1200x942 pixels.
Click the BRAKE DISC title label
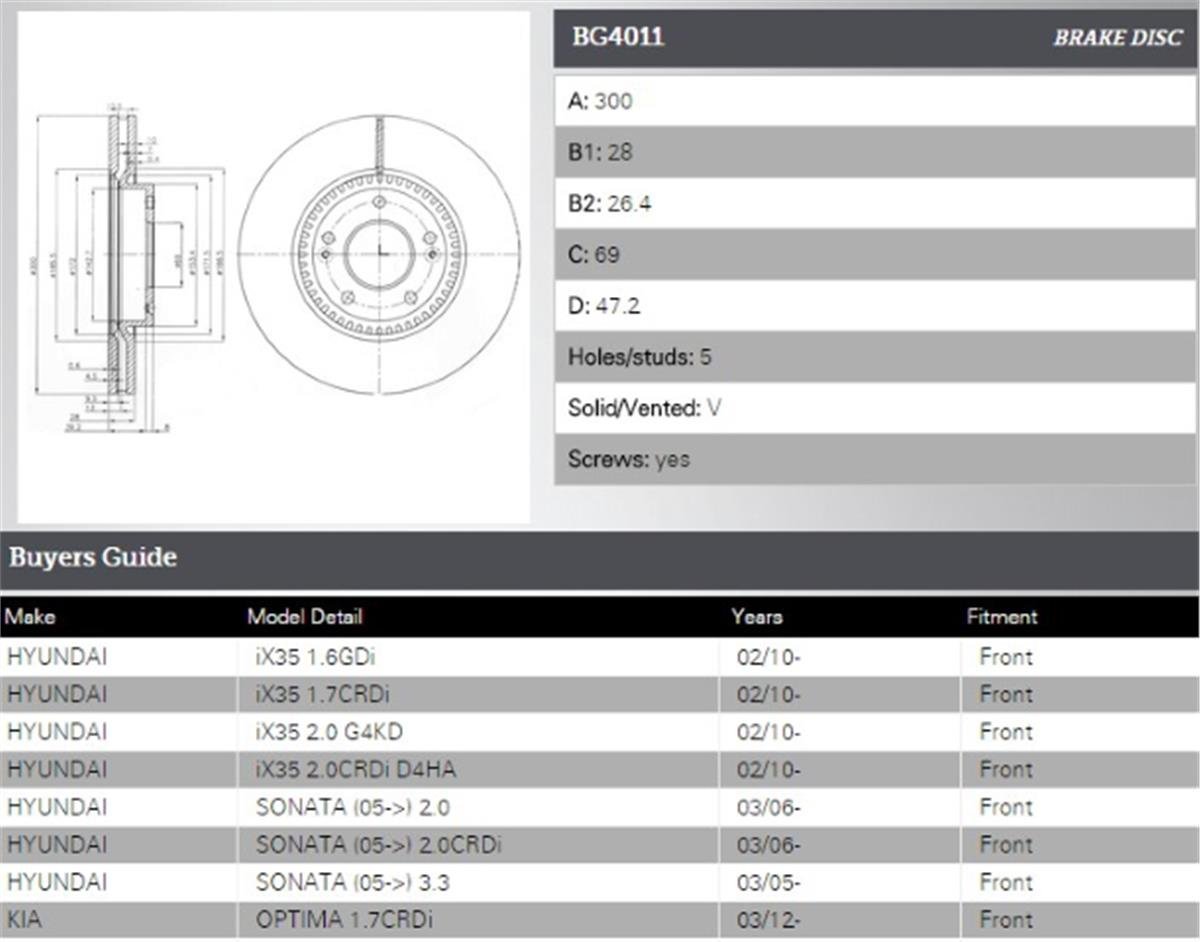[x=1117, y=39]
